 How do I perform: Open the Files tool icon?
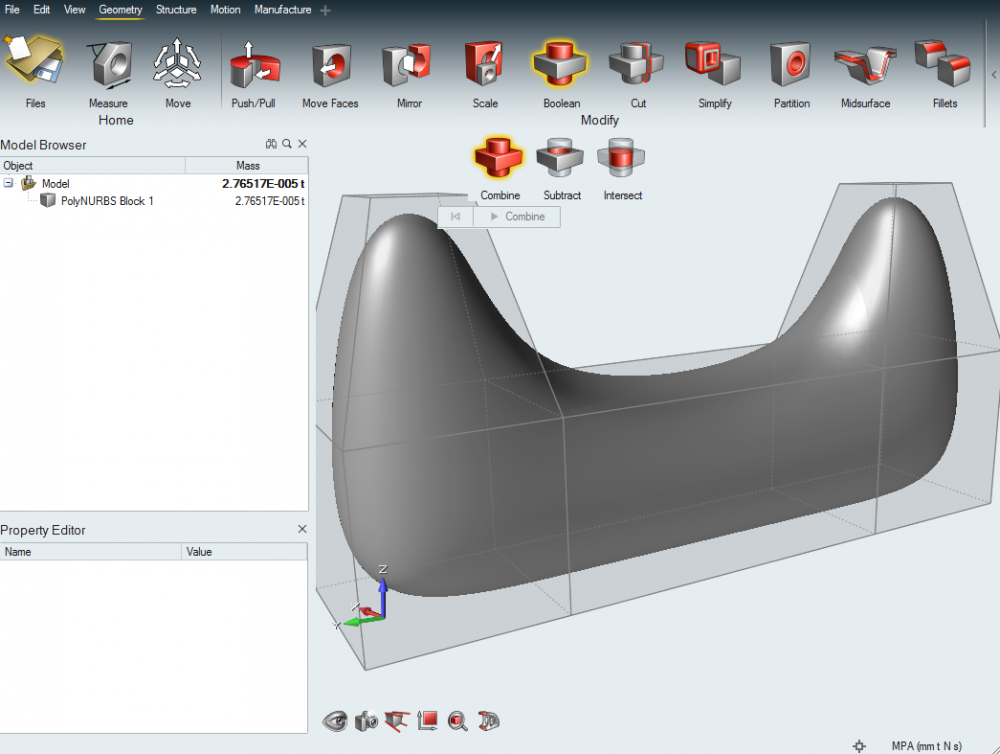[x=34, y=62]
